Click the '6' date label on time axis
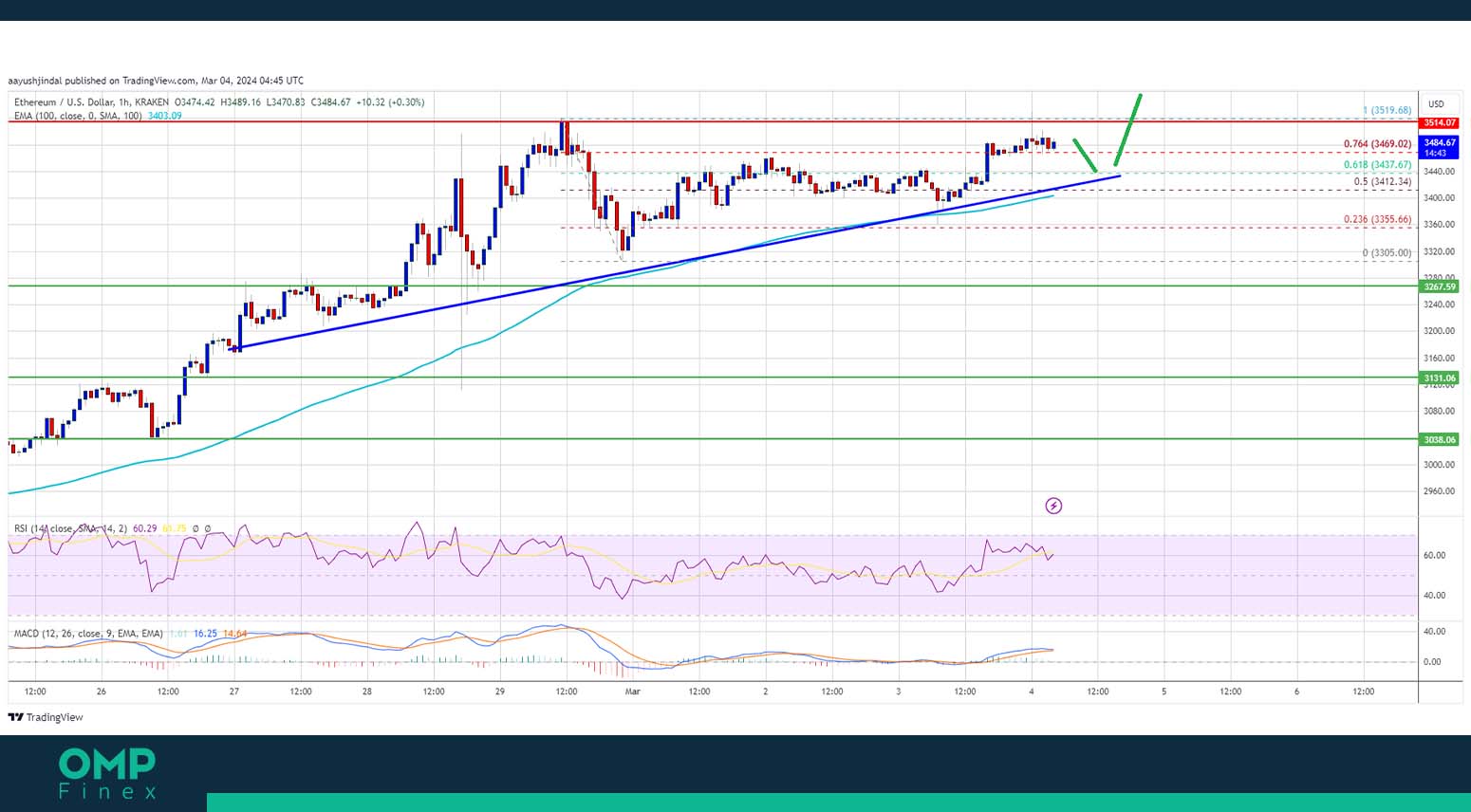The height and width of the screenshot is (812, 1471). coord(1296,692)
